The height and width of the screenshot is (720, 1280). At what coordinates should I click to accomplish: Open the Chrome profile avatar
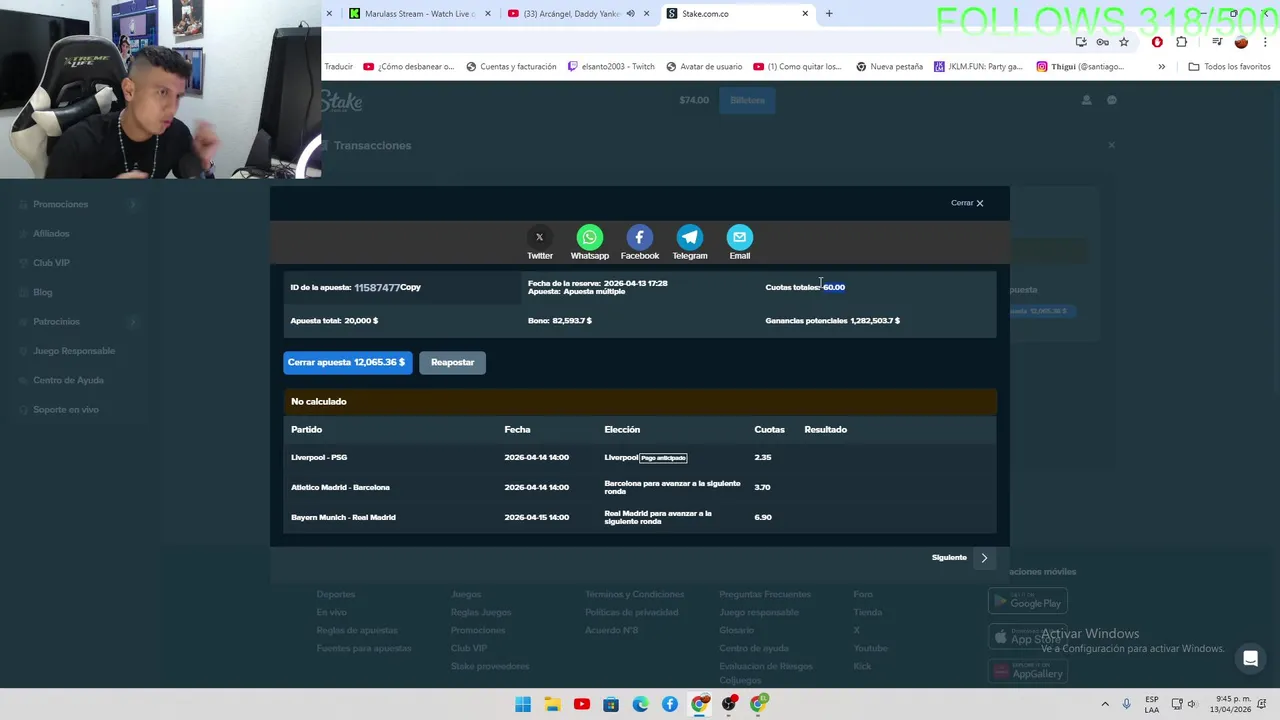pos(1241,42)
